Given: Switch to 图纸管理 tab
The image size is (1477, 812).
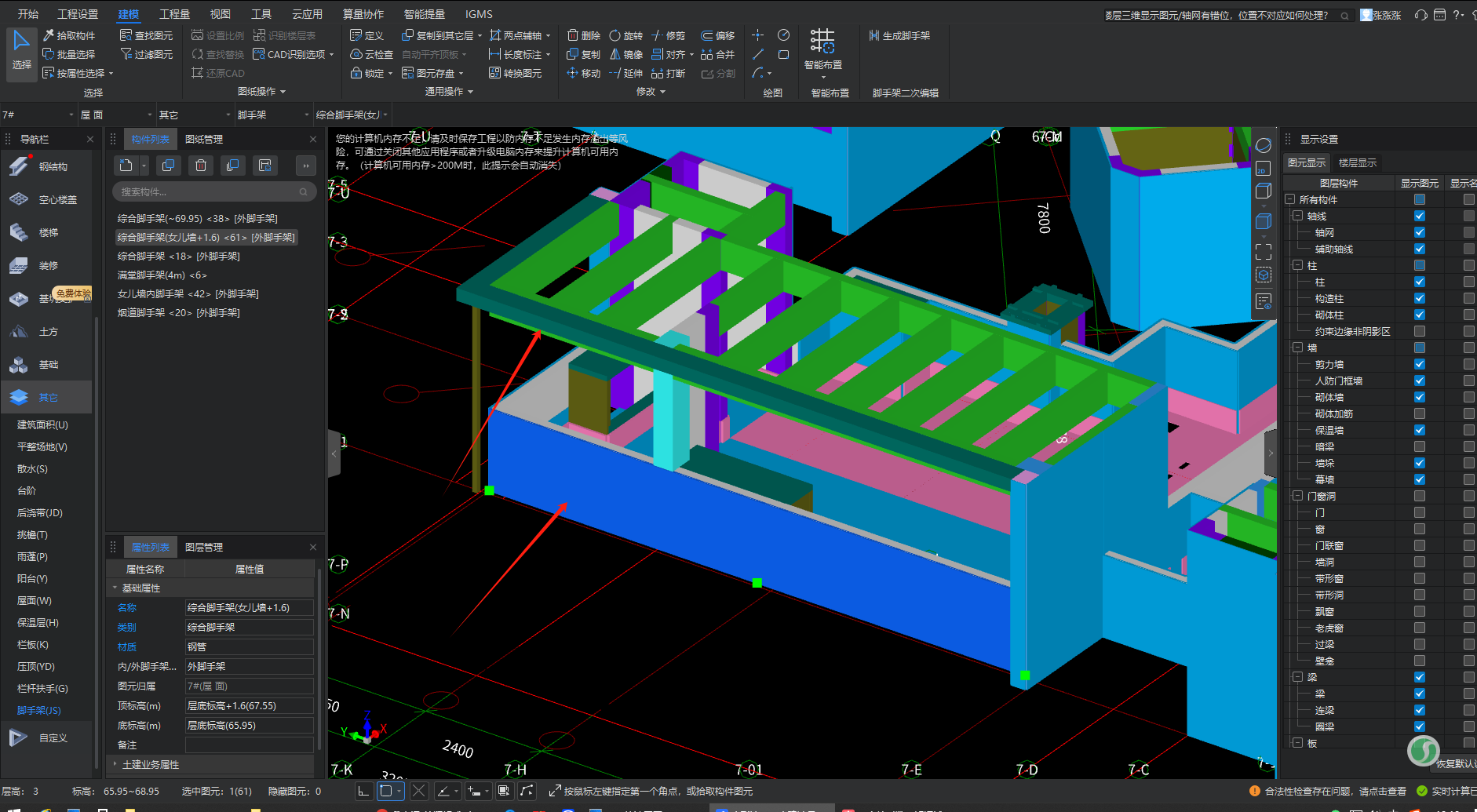Looking at the screenshot, I should tap(204, 139).
